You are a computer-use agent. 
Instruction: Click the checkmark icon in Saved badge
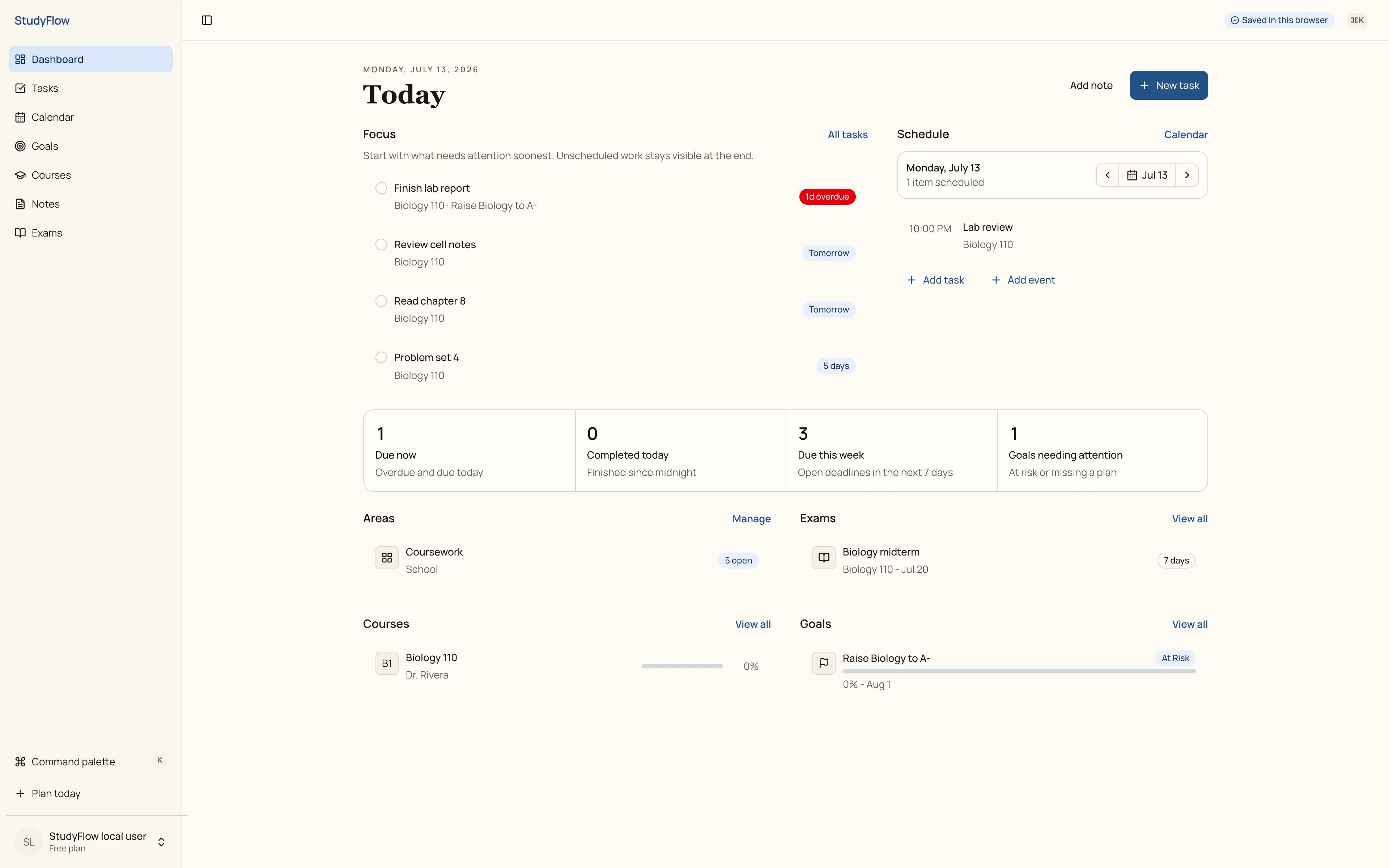click(1235, 20)
